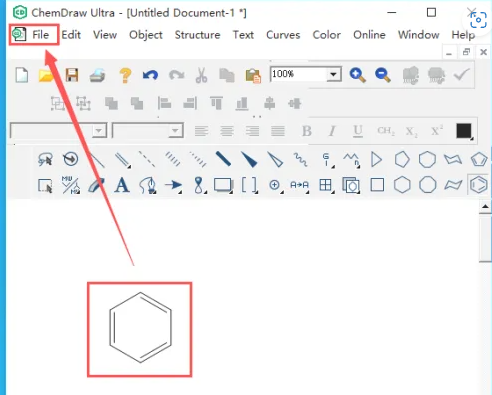Open the Object menu
This screenshot has width=492, height=395.
[146, 35]
